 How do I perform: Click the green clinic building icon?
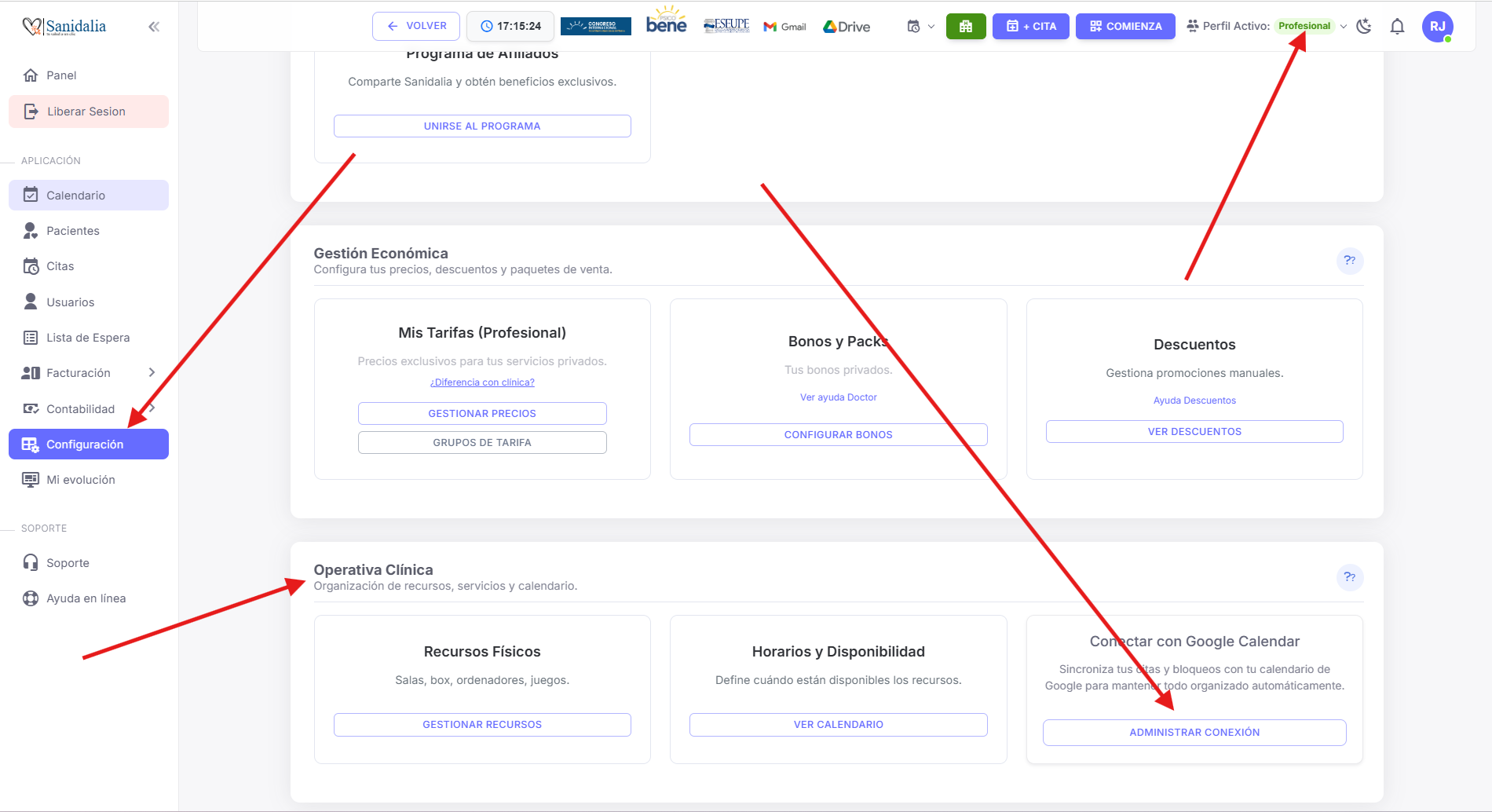[965, 27]
